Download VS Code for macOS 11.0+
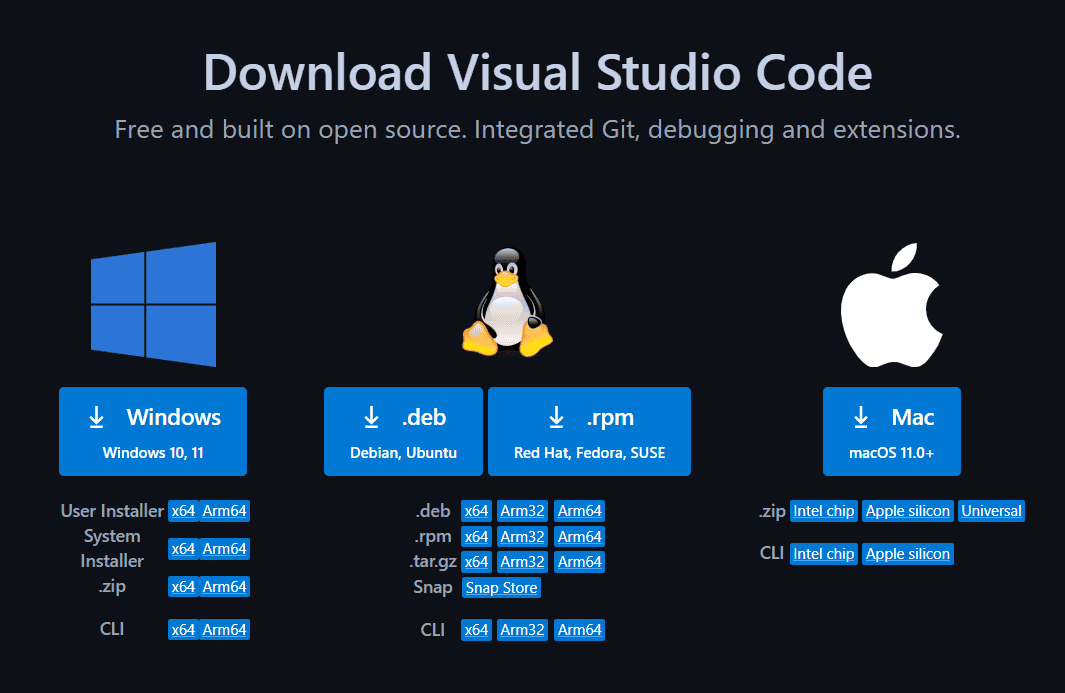 tap(891, 431)
